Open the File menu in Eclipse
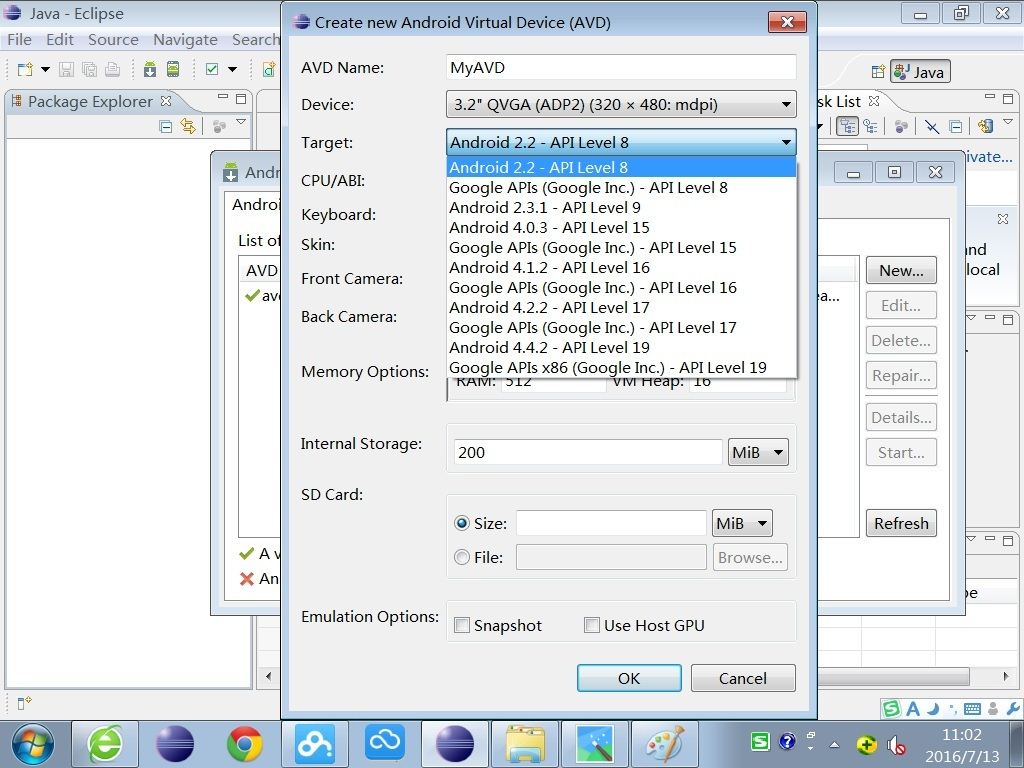This screenshot has width=1024, height=768. click(x=19, y=40)
